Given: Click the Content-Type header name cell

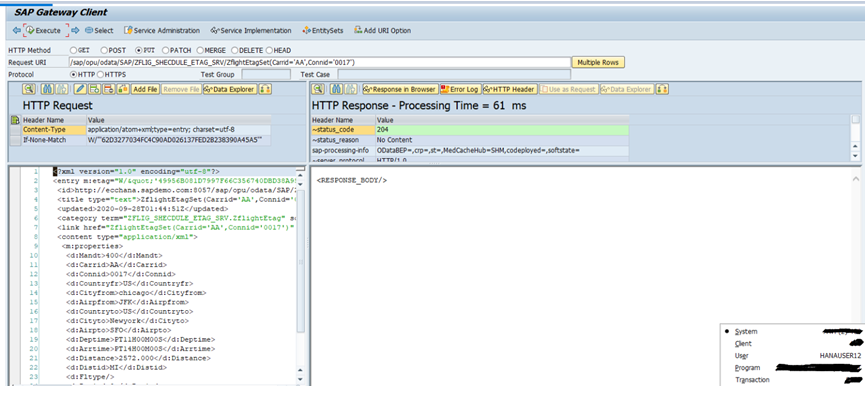Looking at the screenshot, I should 54,130.
